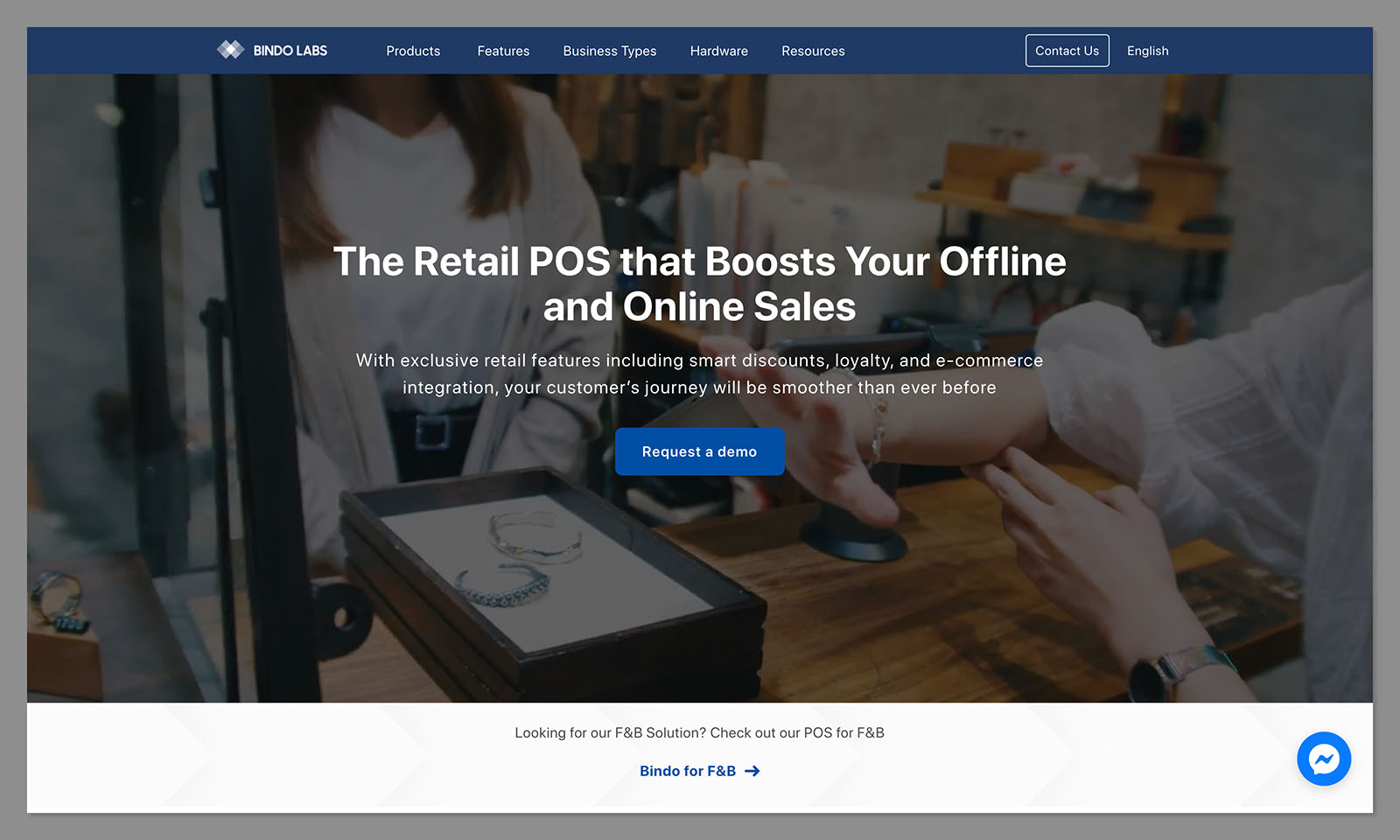
Task: Click the outlined "Contact Us" button
Action: tap(1067, 51)
